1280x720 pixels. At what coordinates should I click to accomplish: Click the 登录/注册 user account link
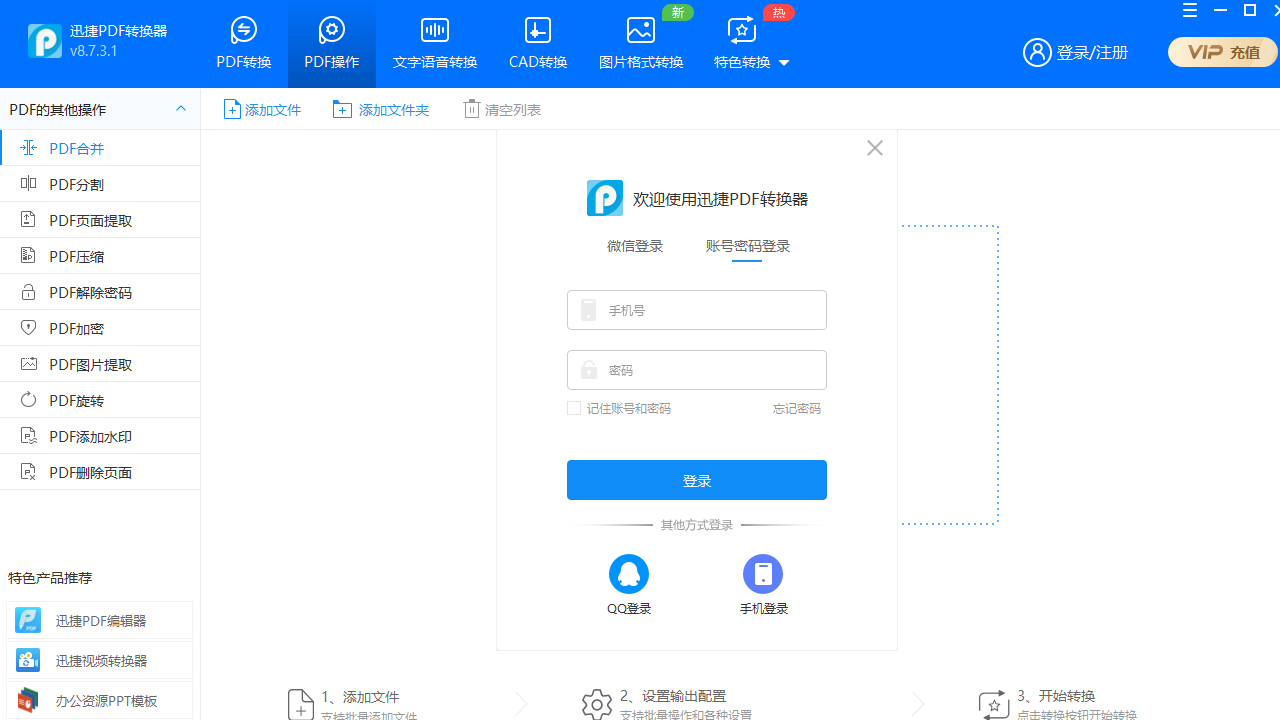pos(1076,52)
